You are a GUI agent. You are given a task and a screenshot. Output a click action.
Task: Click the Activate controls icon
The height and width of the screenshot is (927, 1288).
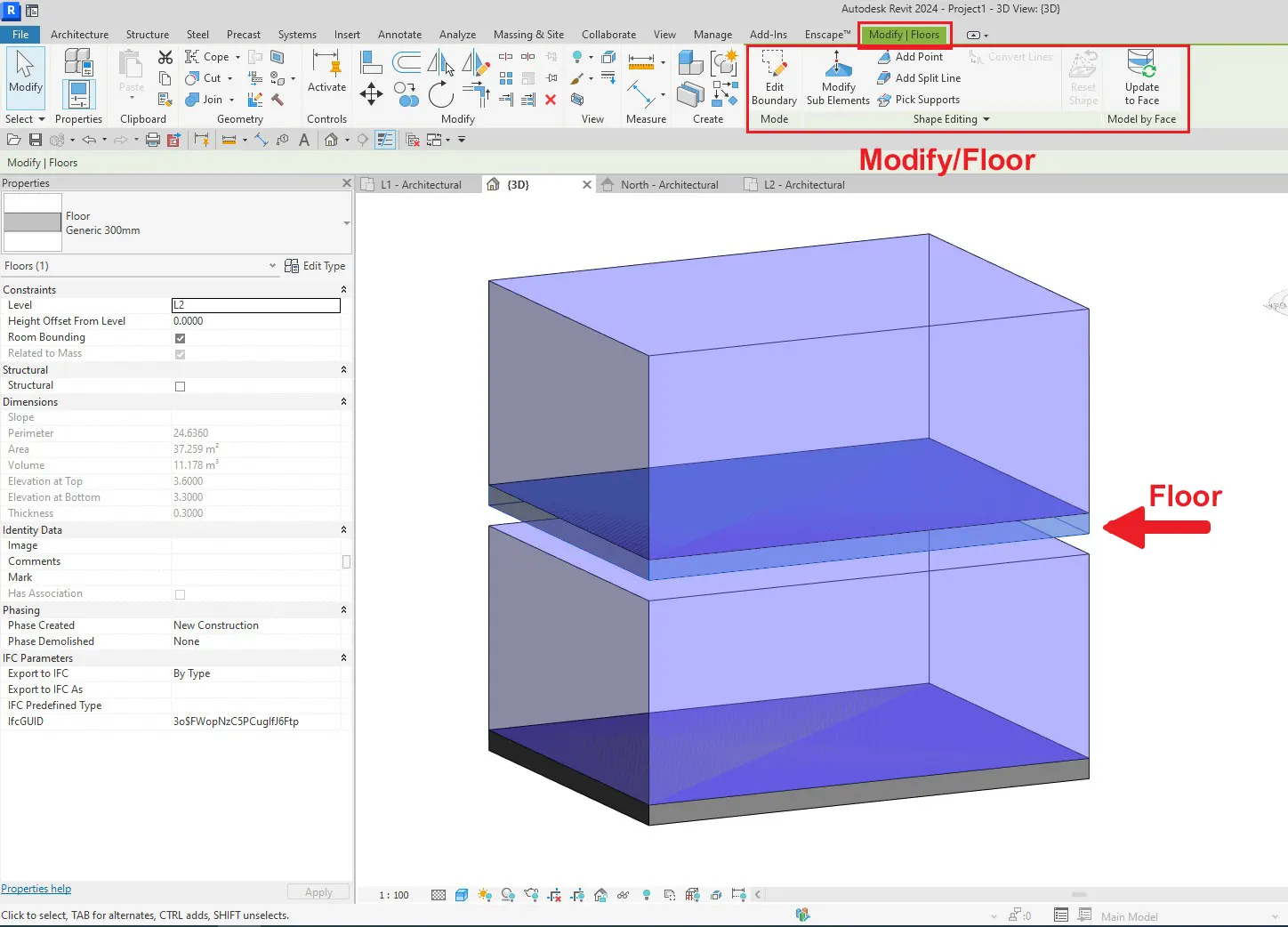click(326, 71)
